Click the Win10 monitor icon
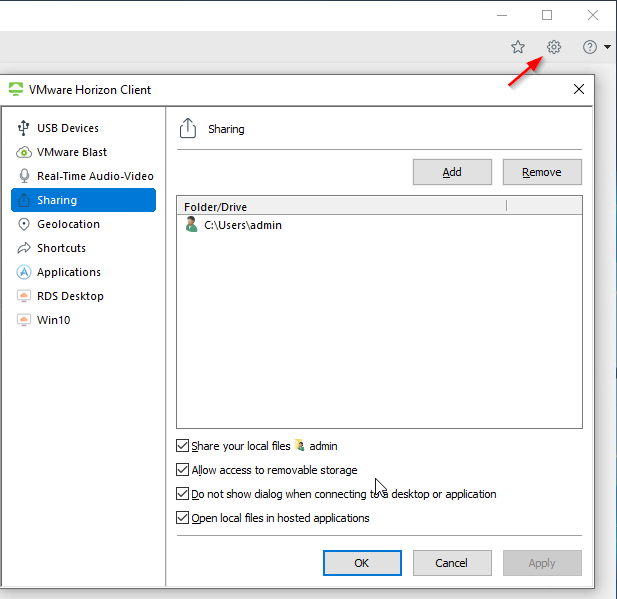The width and height of the screenshot is (617, 599). pyautogui.click(x=24, y=320)
